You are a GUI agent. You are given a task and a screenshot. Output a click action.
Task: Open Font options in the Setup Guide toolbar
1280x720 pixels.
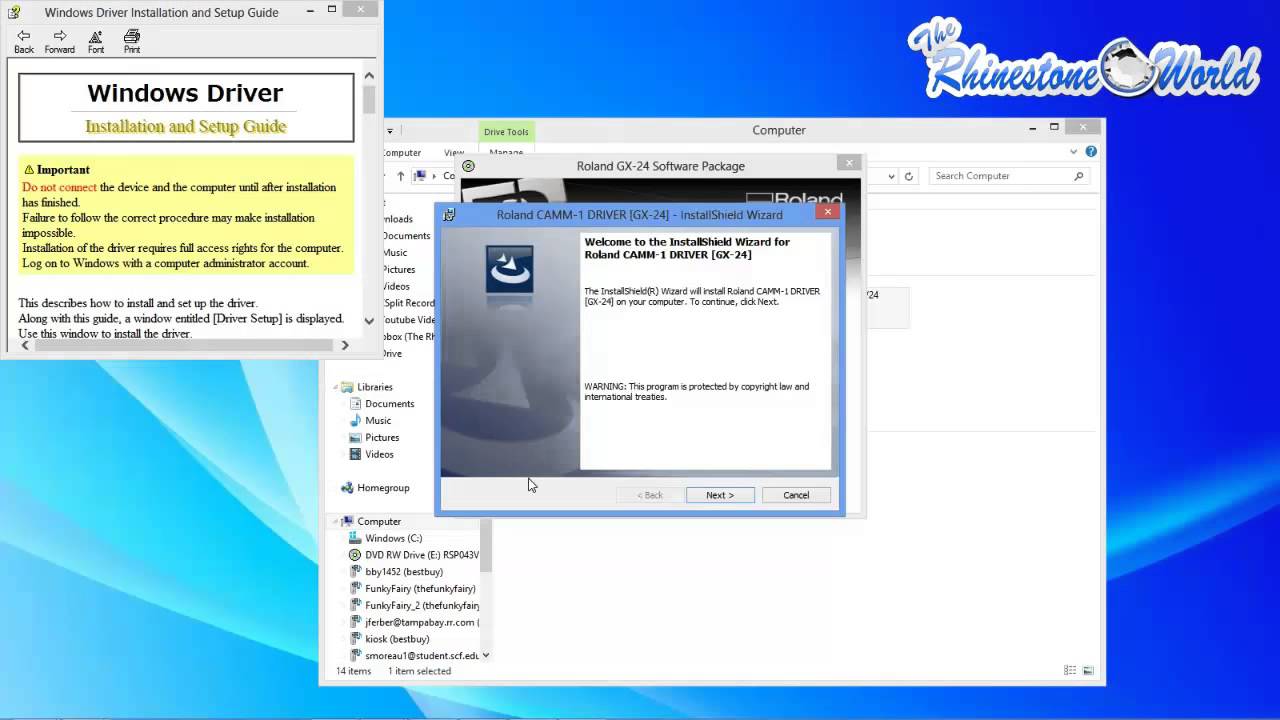pyautogui.click(x=96, y=41)
